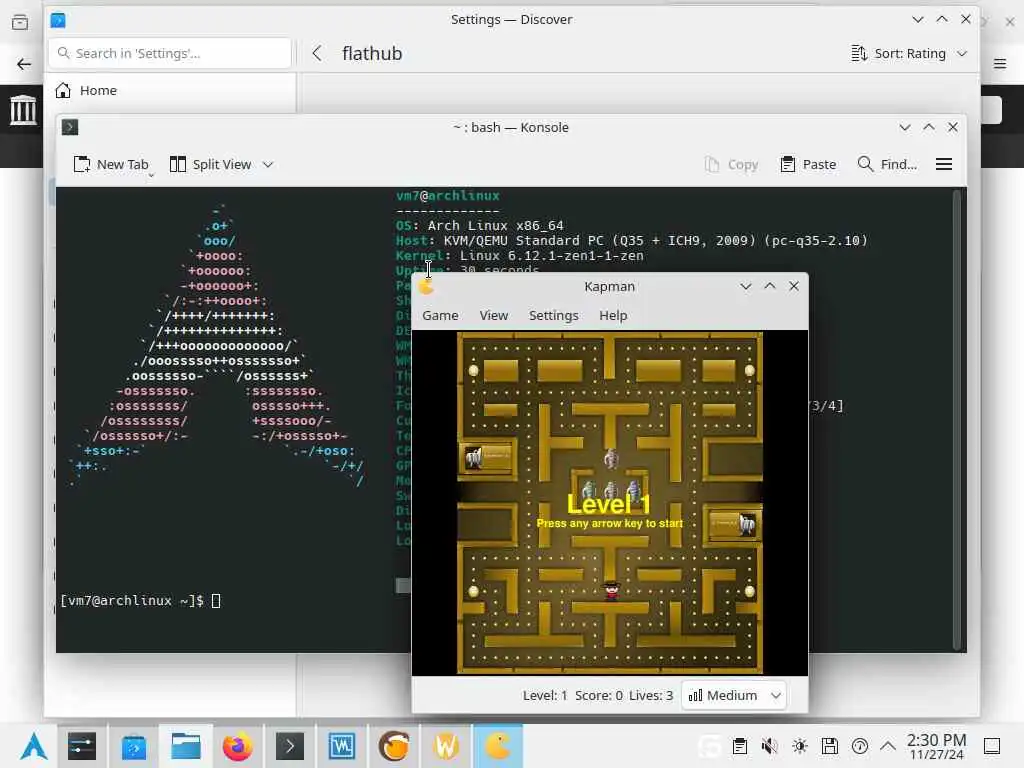Click Paste in Konsole toolbar

pos(808,165)
